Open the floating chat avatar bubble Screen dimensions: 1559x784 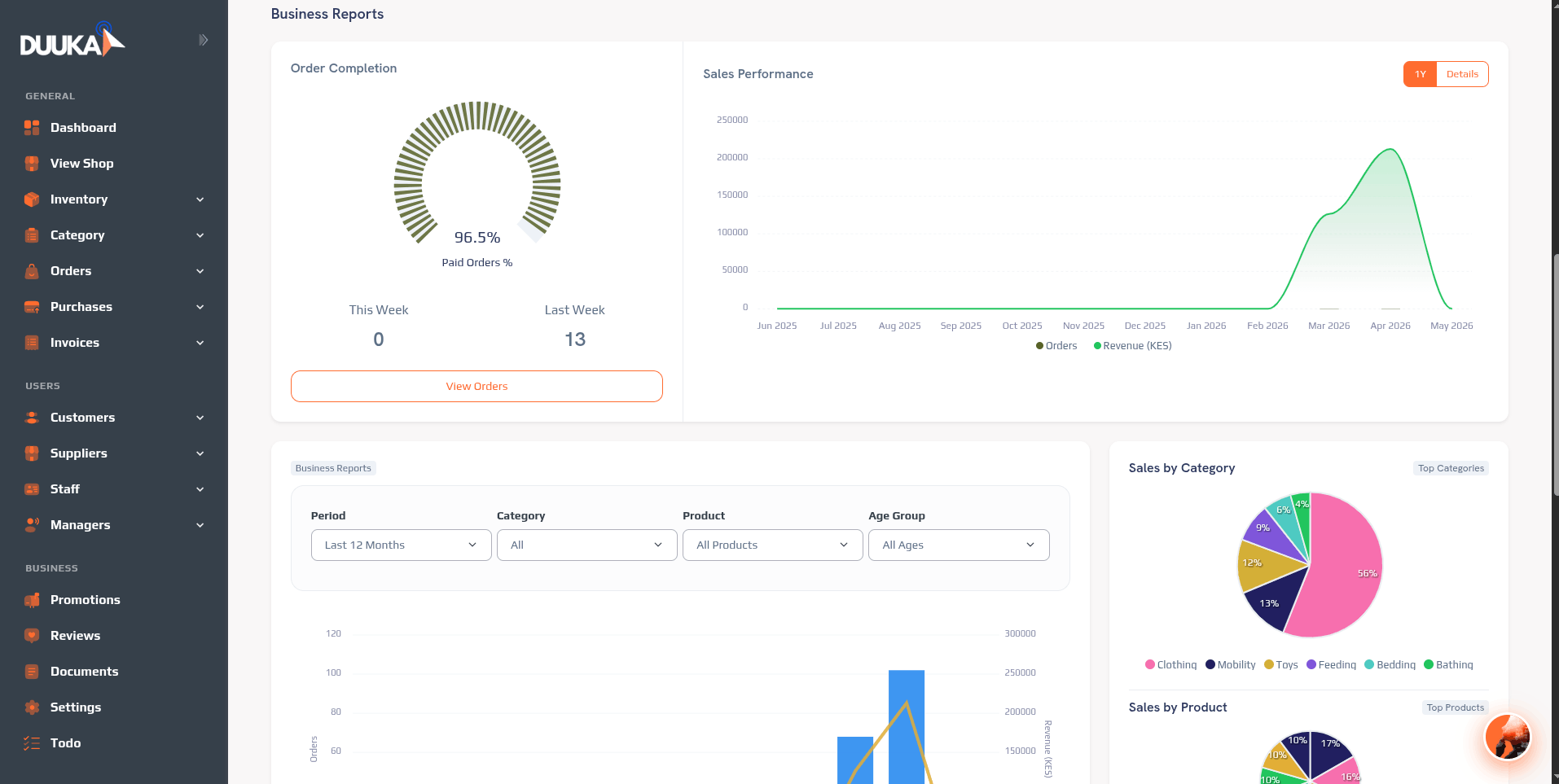(1508, 737)
